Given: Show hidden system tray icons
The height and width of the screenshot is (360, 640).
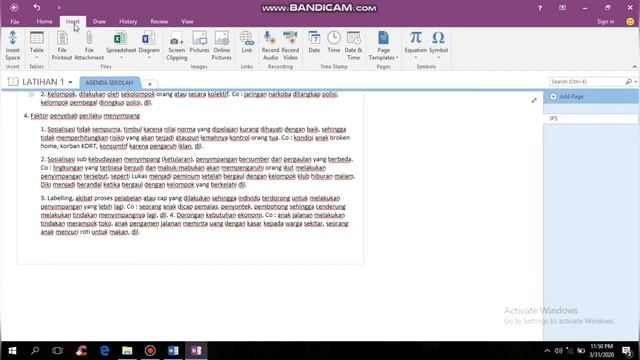Looking at the screenshot, I should 547,351.
